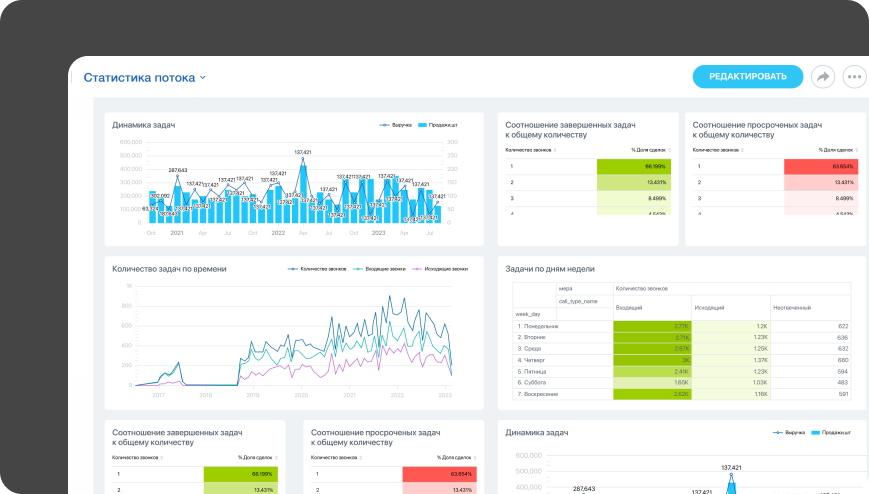The width and height of the screenshot is (869, 494).
Task: Click the "Неотвеченный" column header in weekday table
Action: [x=791, y=308]
